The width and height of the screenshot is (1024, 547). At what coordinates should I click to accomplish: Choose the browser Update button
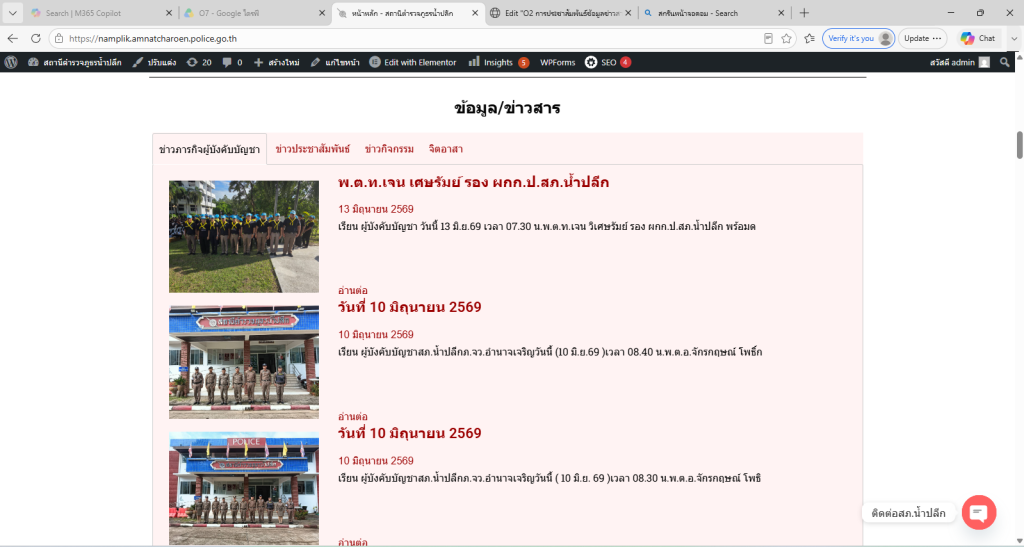pyautogui.click(x=922, y=39)
